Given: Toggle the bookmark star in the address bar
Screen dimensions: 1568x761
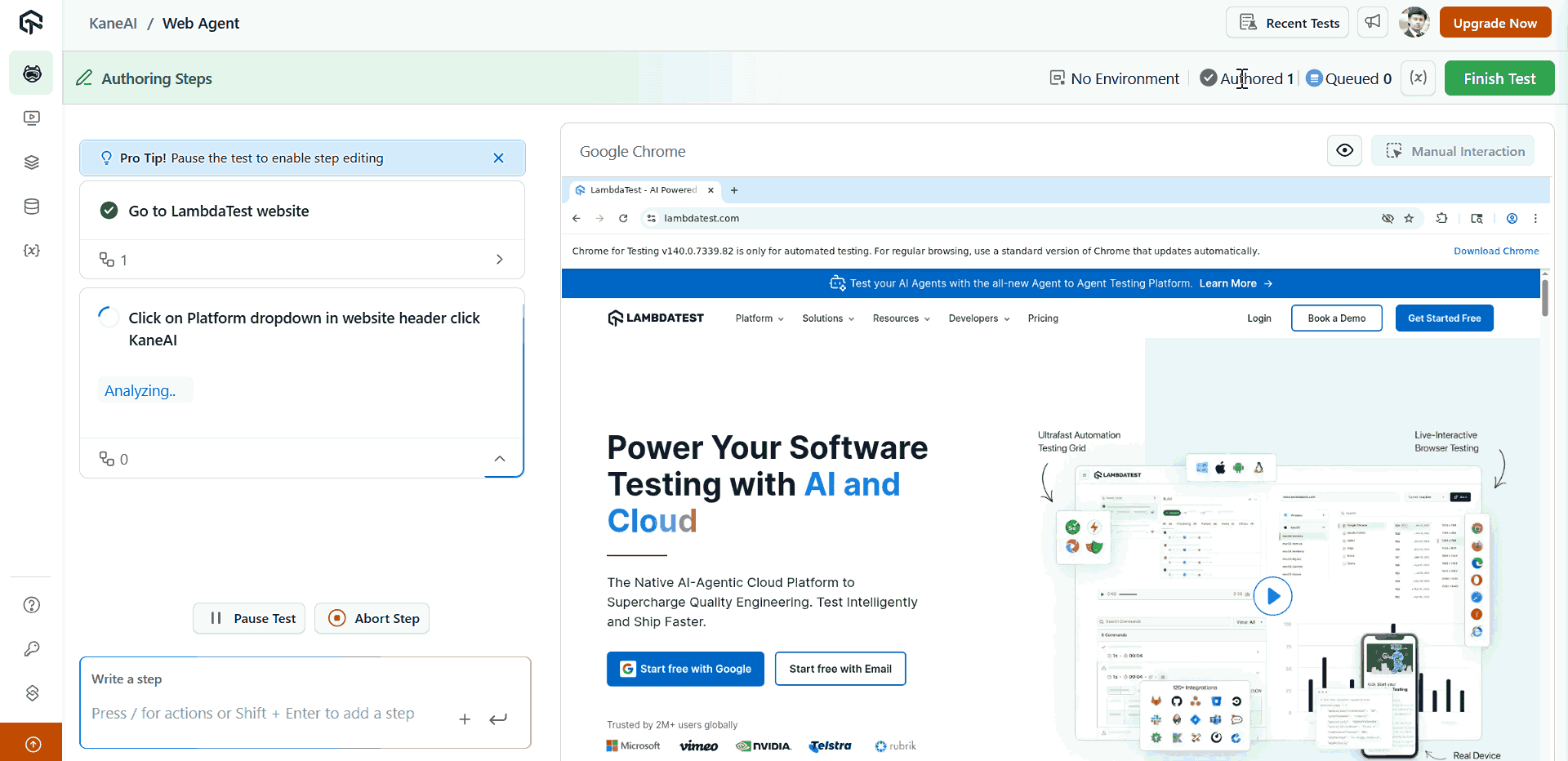Looking at the screenshot, I should (1410, 218).
